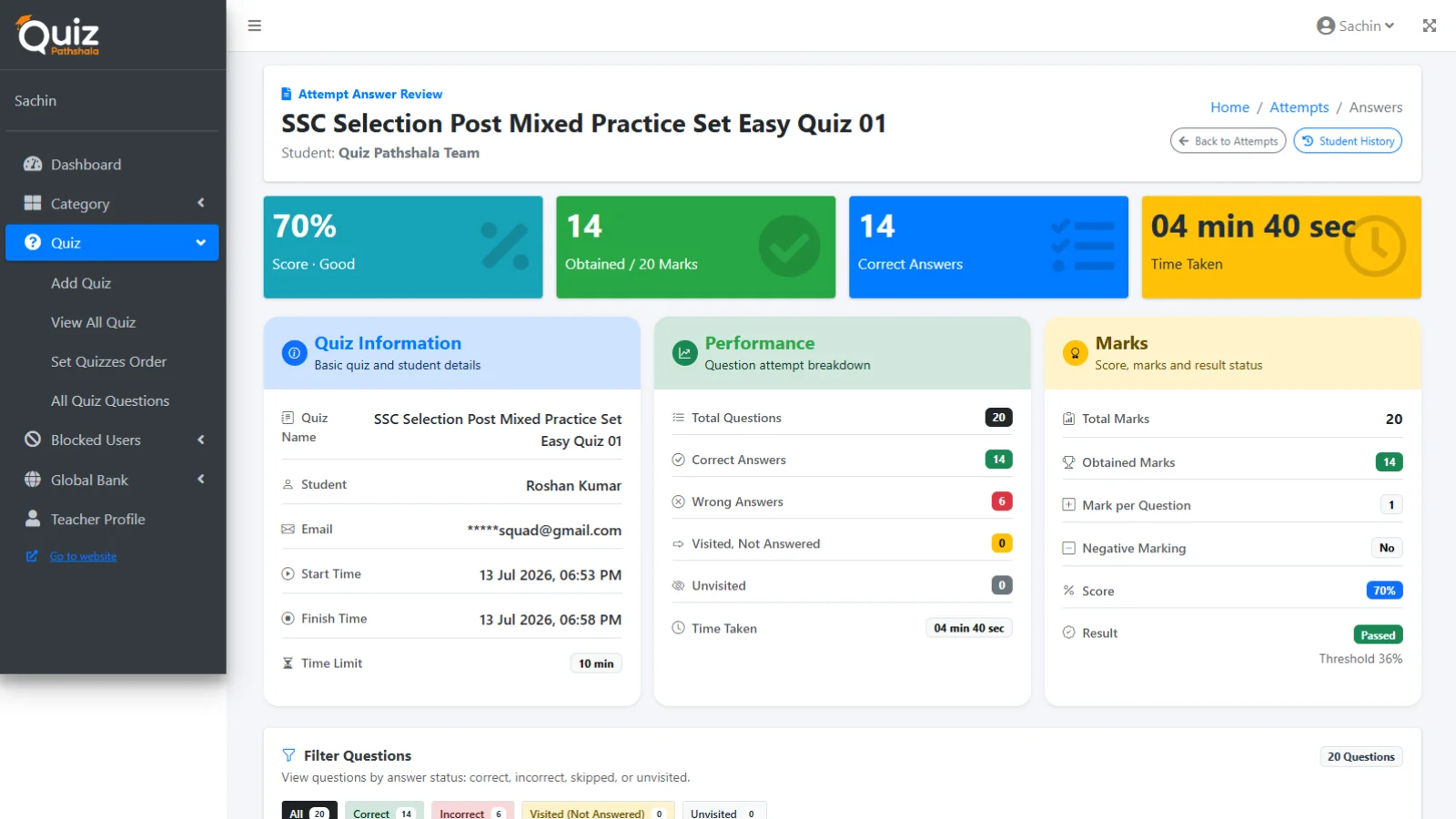Click the Obtained Marks trophy icon
Viewport: 1456px width, 819px height.
(x=1068, y=462)
